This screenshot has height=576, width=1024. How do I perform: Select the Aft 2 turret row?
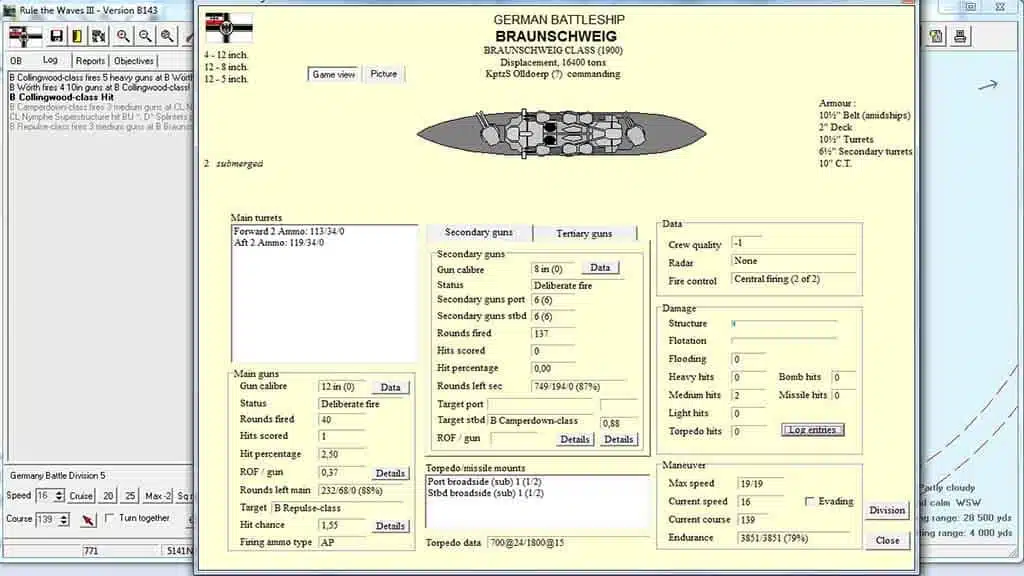pyautogui.click(x=325, y=243)
